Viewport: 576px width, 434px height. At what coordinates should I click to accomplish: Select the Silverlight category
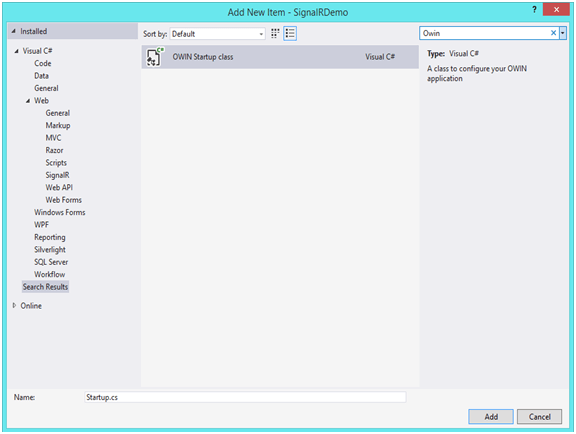point(50,250)
